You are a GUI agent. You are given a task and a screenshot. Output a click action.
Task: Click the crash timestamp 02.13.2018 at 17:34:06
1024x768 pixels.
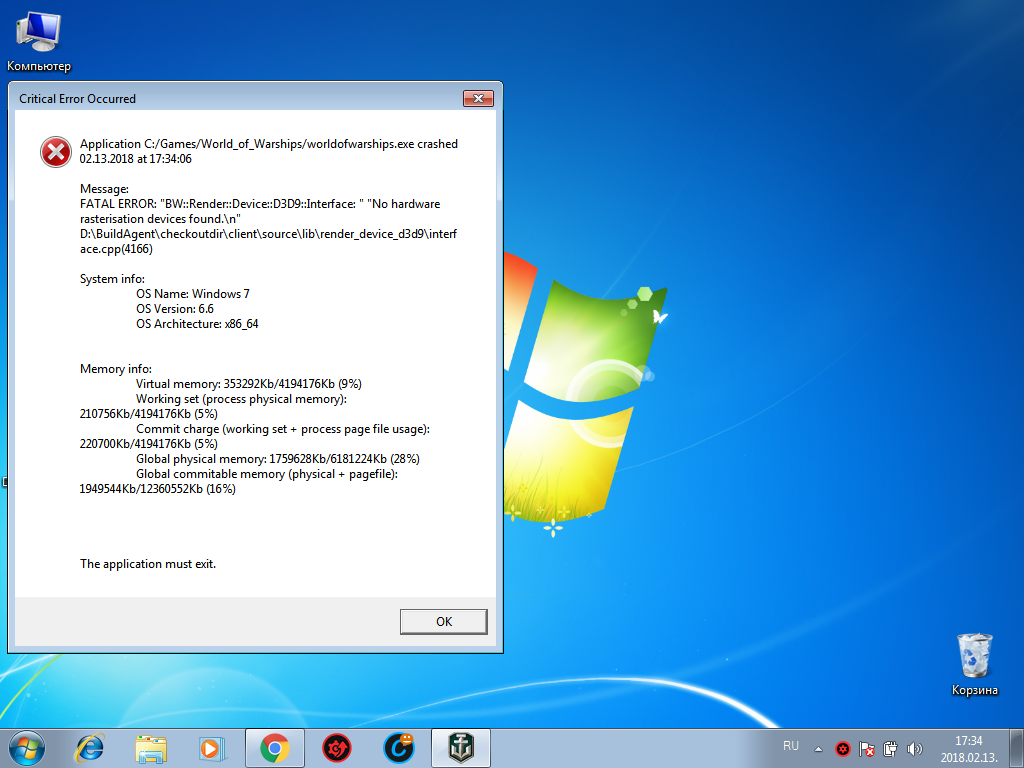click(136, 159)
